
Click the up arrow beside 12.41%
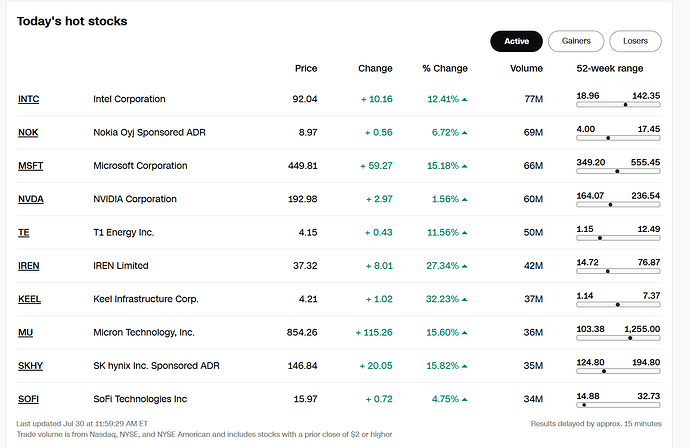coord(465,100)
